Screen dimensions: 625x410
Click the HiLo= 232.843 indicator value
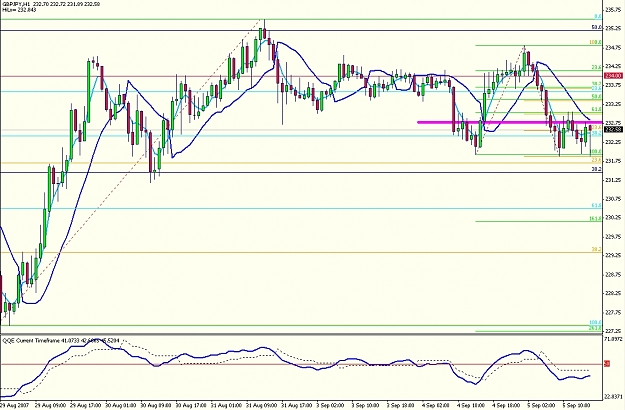[19, 10]
